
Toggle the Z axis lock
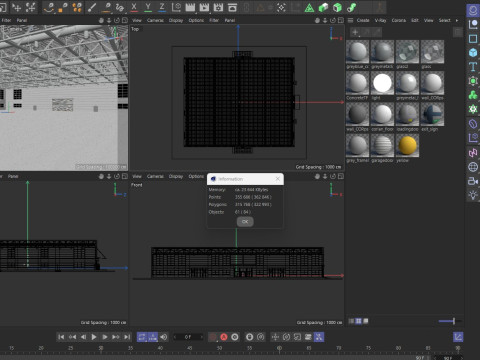coord(162,7)
